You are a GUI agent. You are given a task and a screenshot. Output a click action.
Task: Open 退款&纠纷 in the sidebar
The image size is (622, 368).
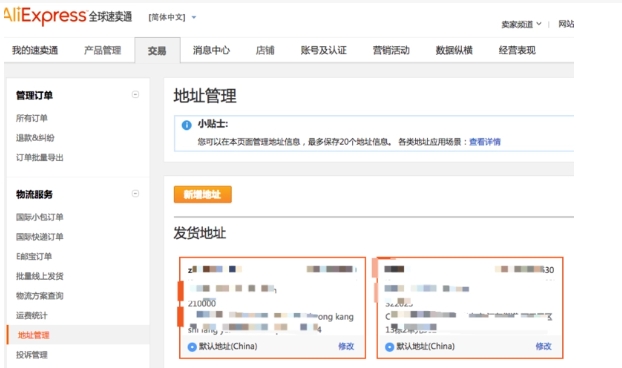click(35, 138)
